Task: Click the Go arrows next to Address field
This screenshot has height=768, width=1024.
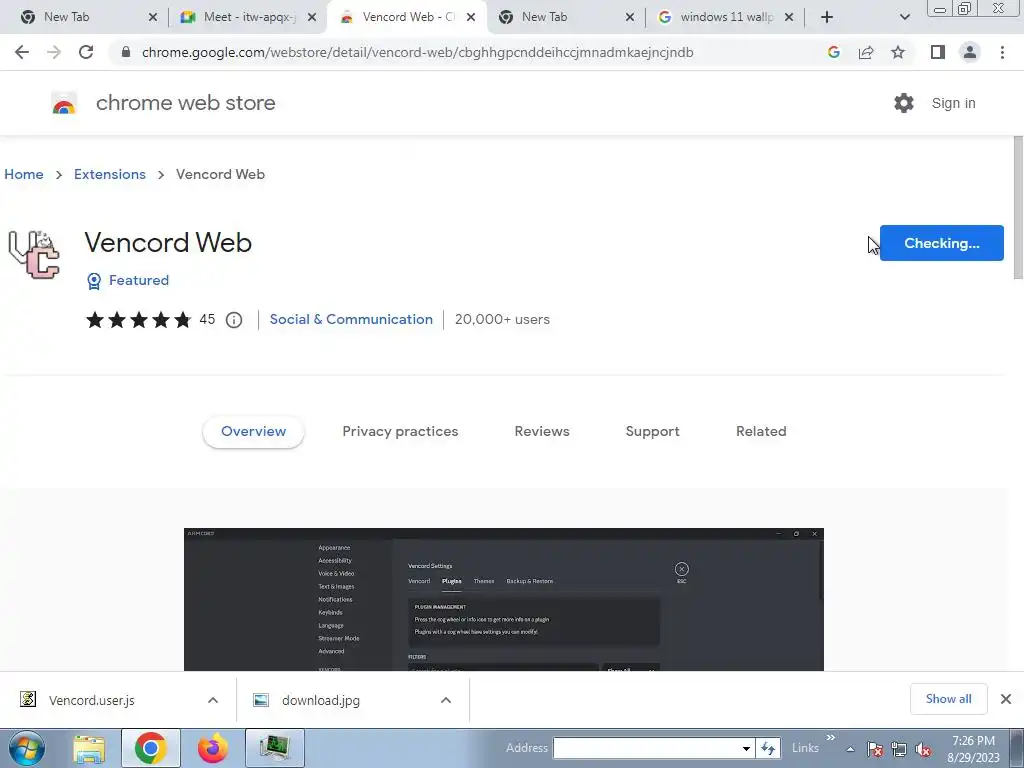Action: pos(768,748)
